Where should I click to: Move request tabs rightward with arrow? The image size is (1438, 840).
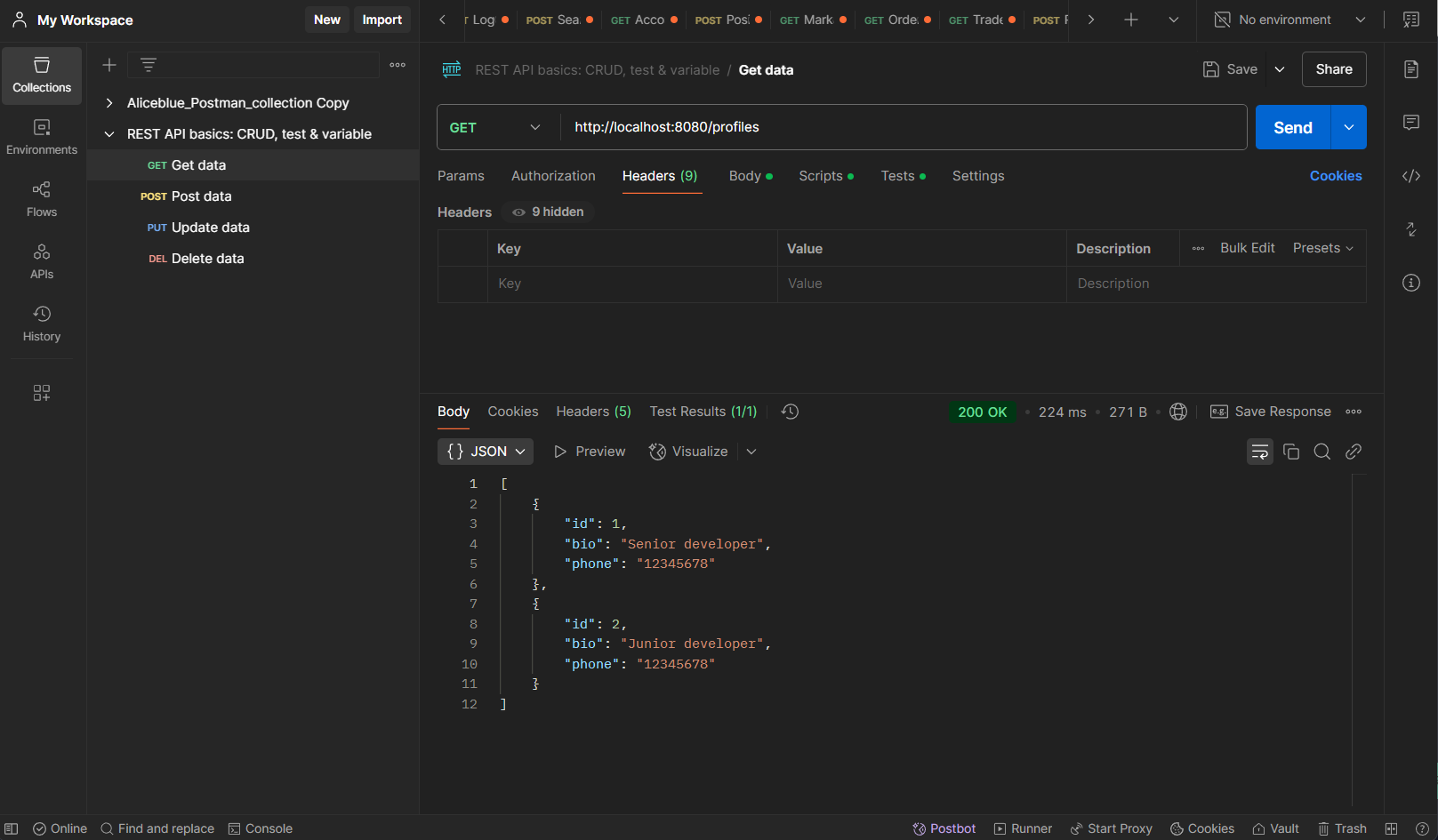pos(1091,20)
